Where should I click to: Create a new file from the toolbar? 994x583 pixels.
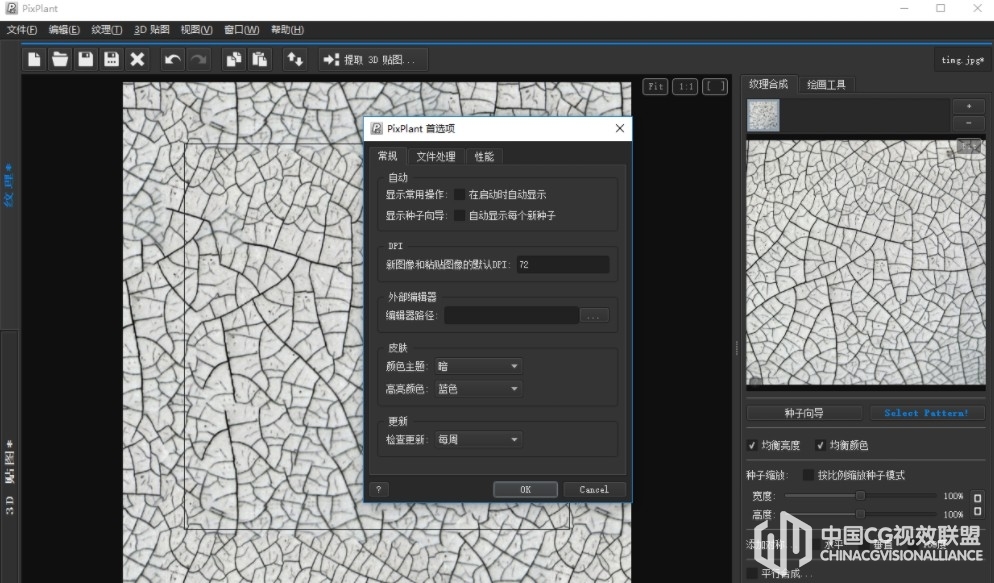[x=34, y=60]
